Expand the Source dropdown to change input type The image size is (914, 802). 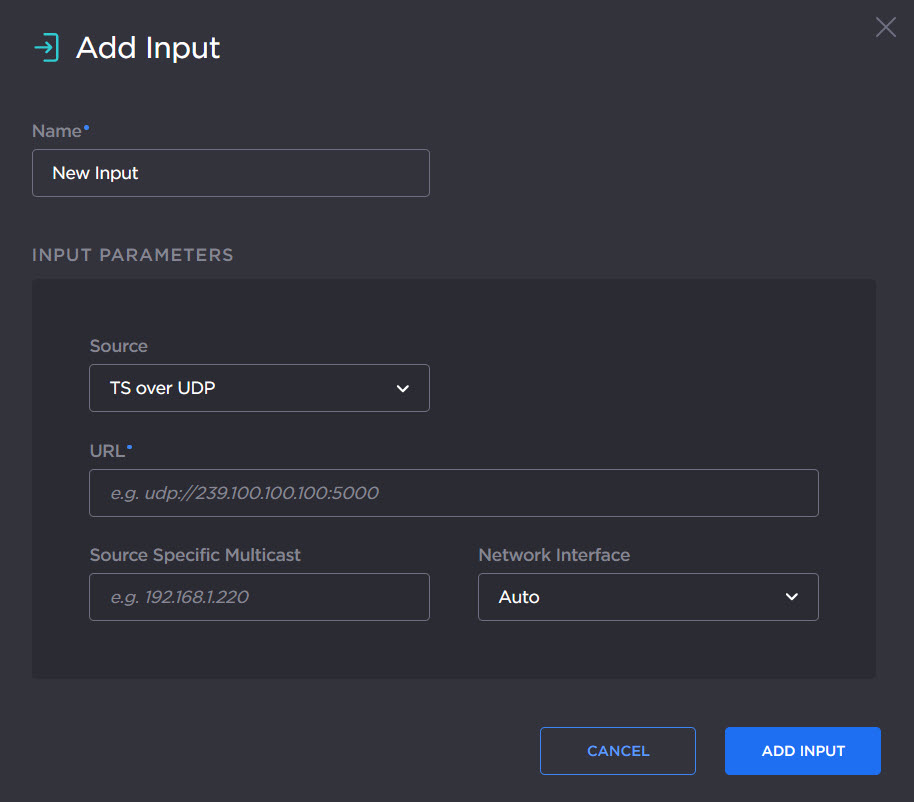pos(259,388)
